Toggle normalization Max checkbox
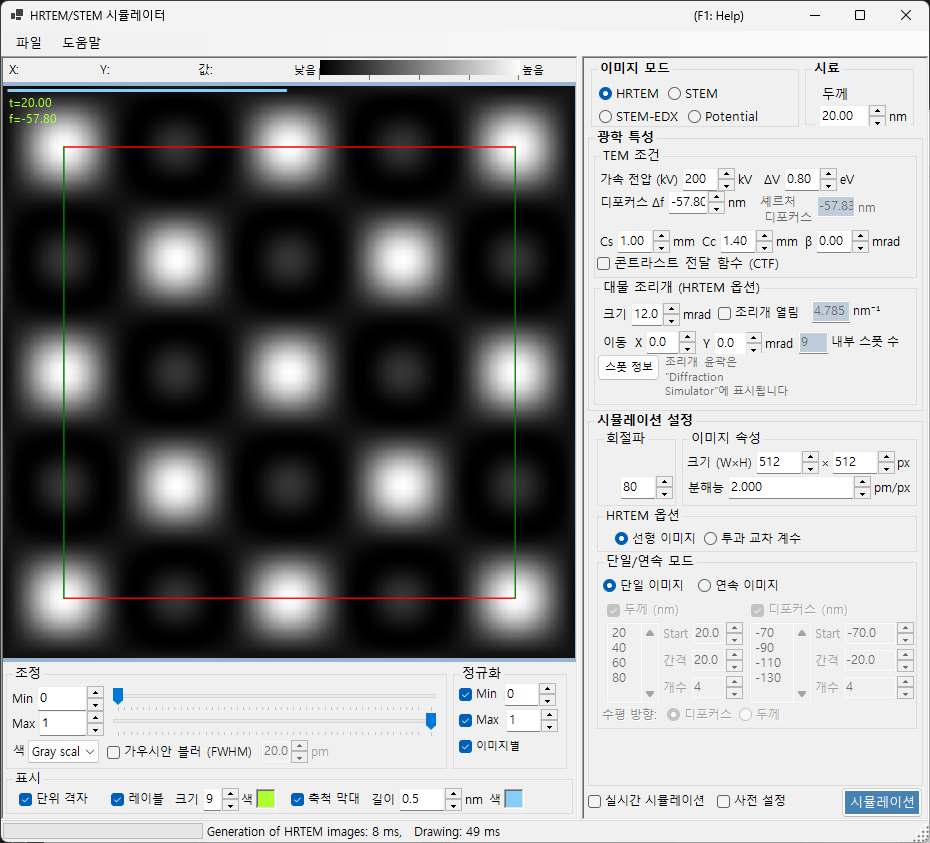This screenshot has height=843, width=930. (479, 720)
